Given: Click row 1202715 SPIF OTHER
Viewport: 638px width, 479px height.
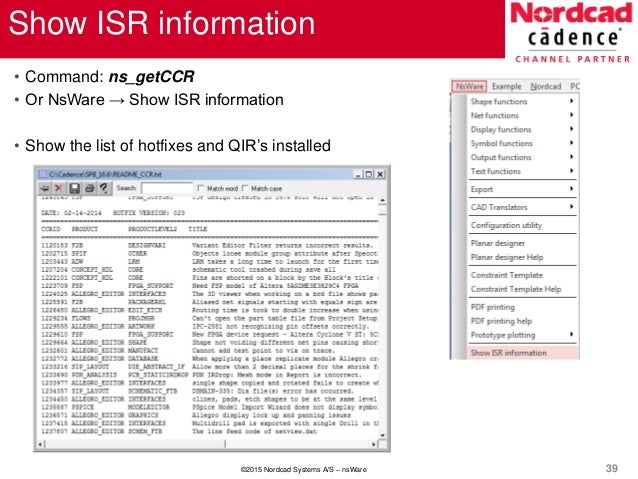Looking at the screenshot, I should pos(210,254).
